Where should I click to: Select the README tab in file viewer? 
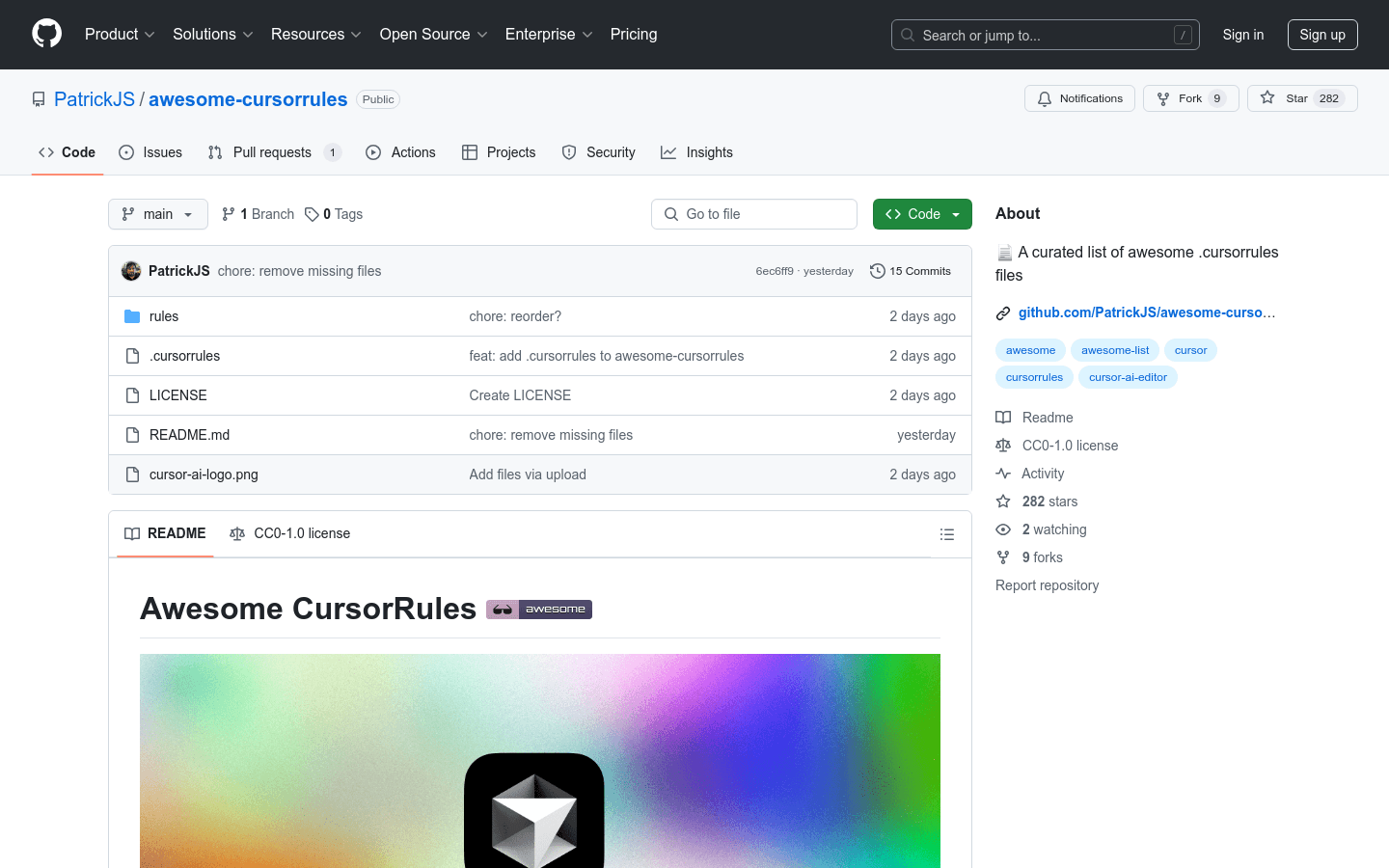[165, 533]
